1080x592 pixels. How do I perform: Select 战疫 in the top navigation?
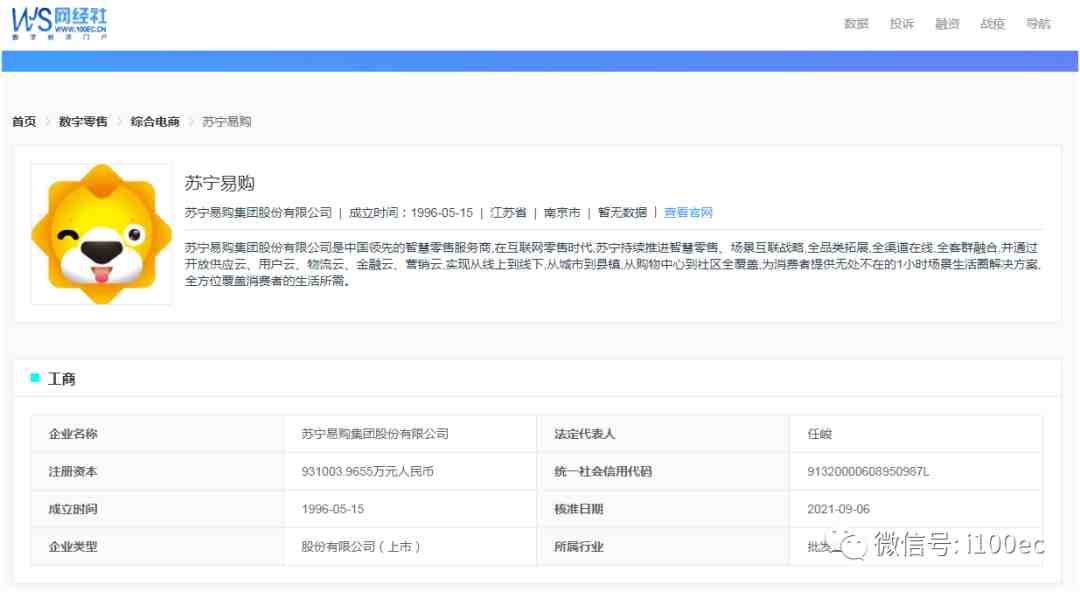click(x=993, y=24)
